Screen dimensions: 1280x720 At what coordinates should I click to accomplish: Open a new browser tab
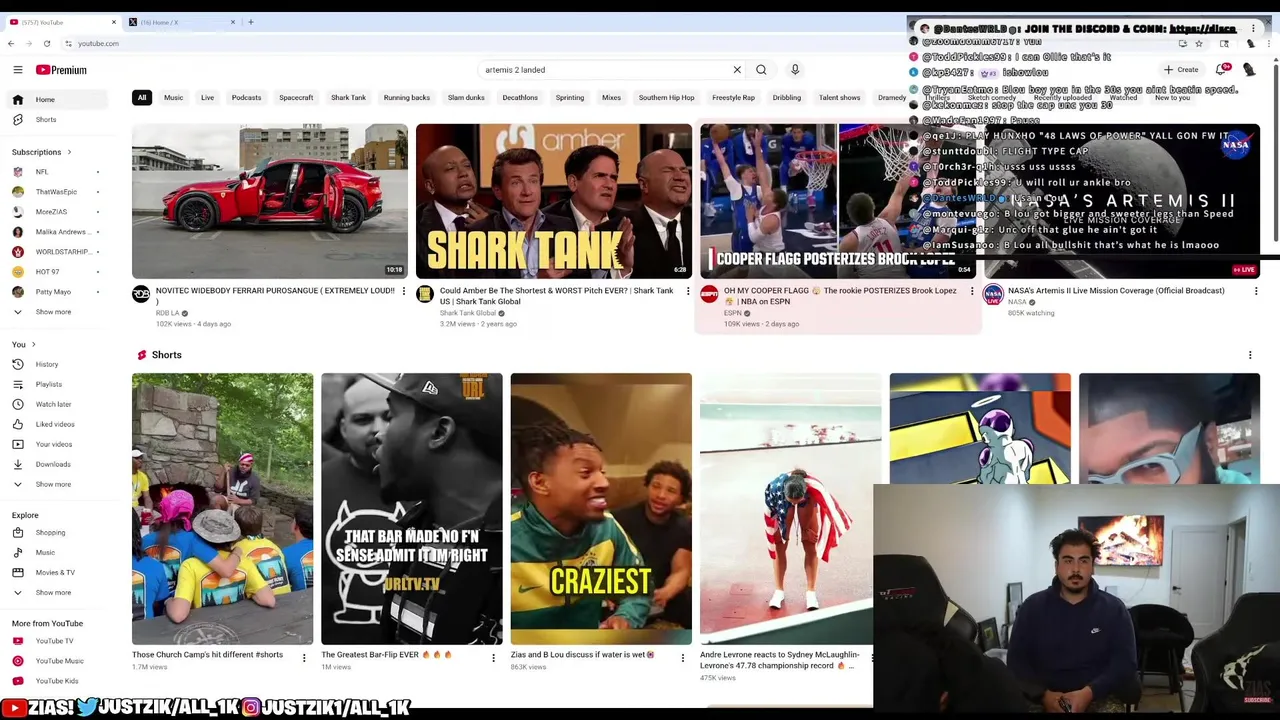[x=250, y=22]
